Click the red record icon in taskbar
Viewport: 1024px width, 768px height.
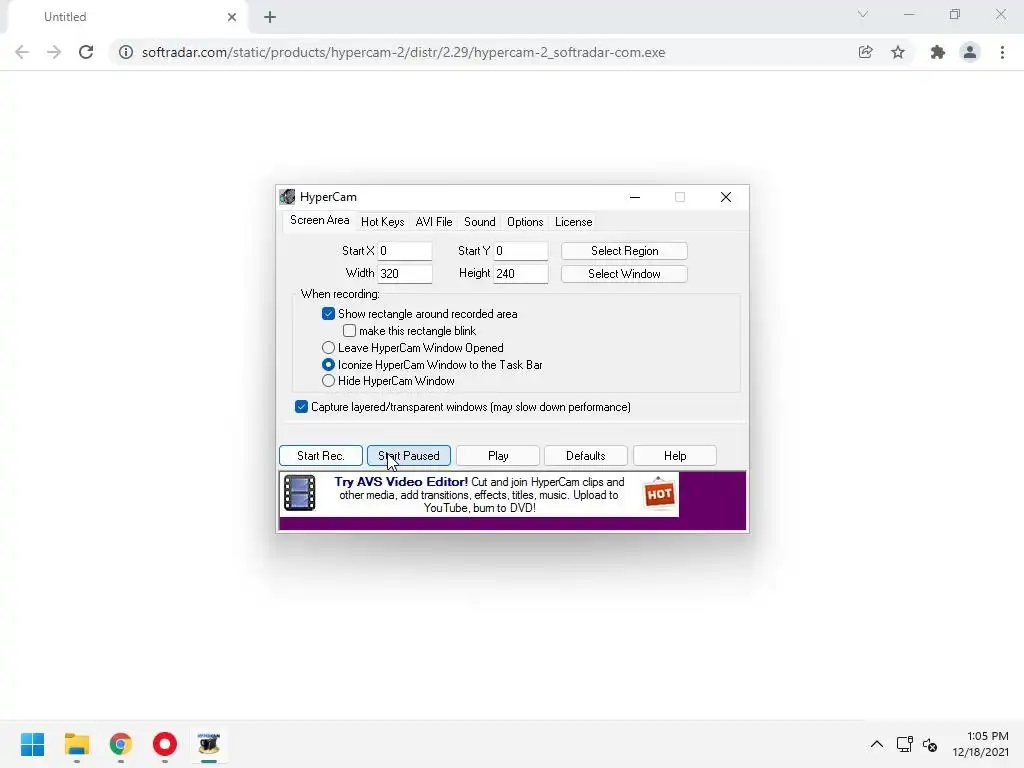(165, 744)
